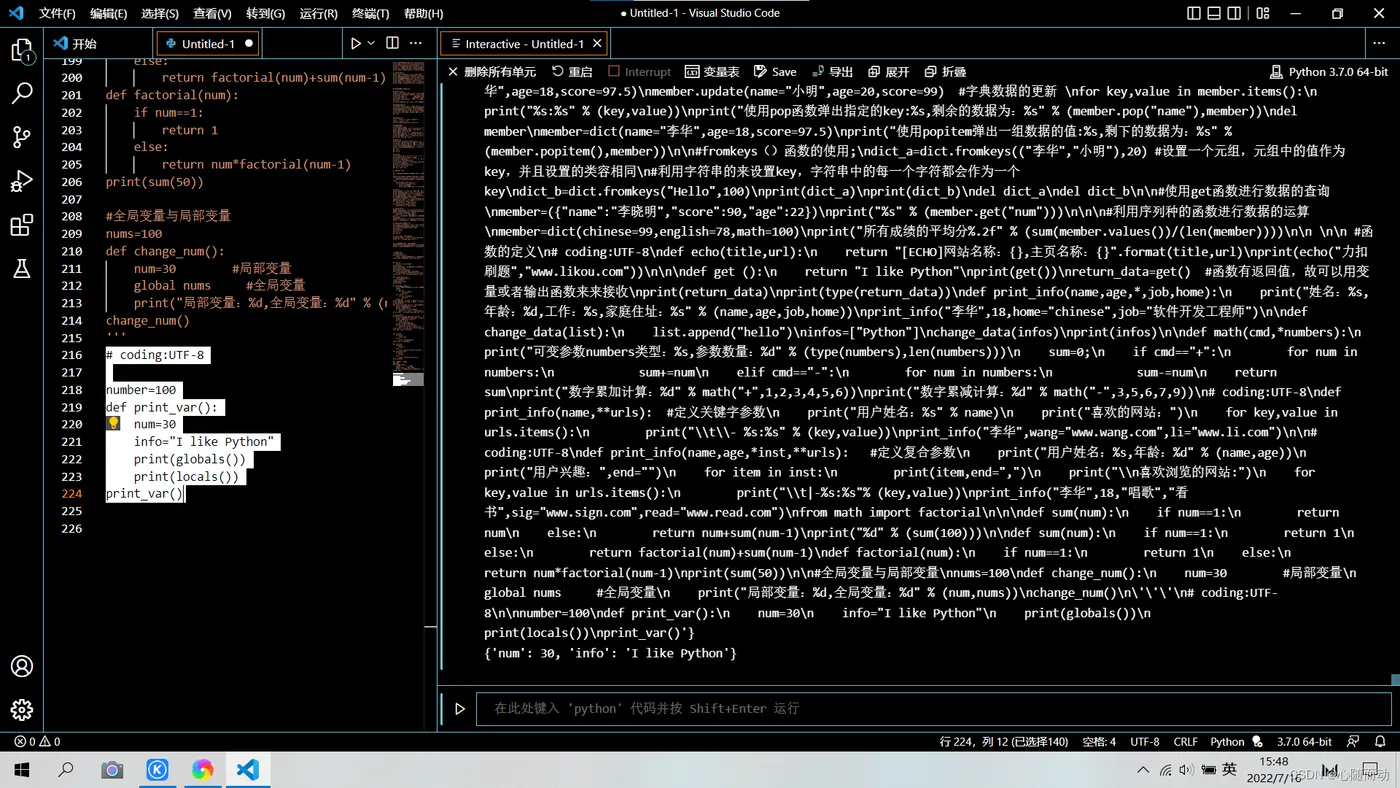
Task: Open the Accounts menu icon
Action: click(21, 666)
